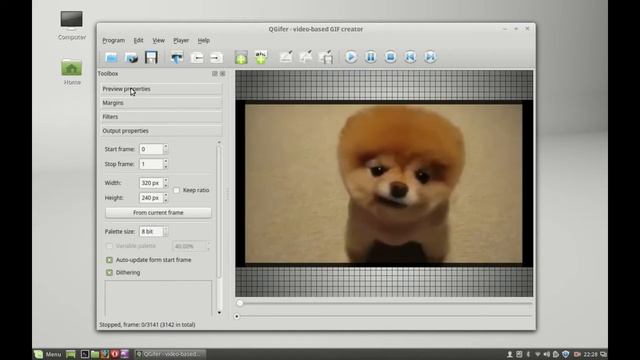
Task: Click the Toolbox vertical scrollbar
Action: click(219, 212)
